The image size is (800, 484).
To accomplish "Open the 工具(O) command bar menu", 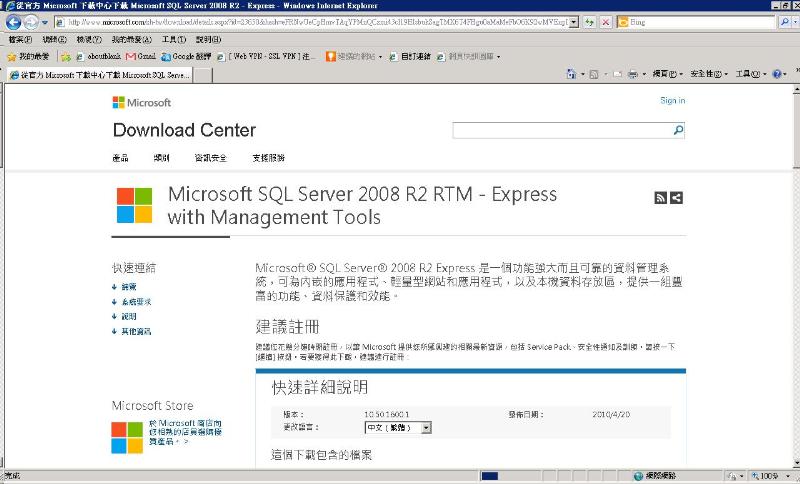I will (x=751, y=74).
